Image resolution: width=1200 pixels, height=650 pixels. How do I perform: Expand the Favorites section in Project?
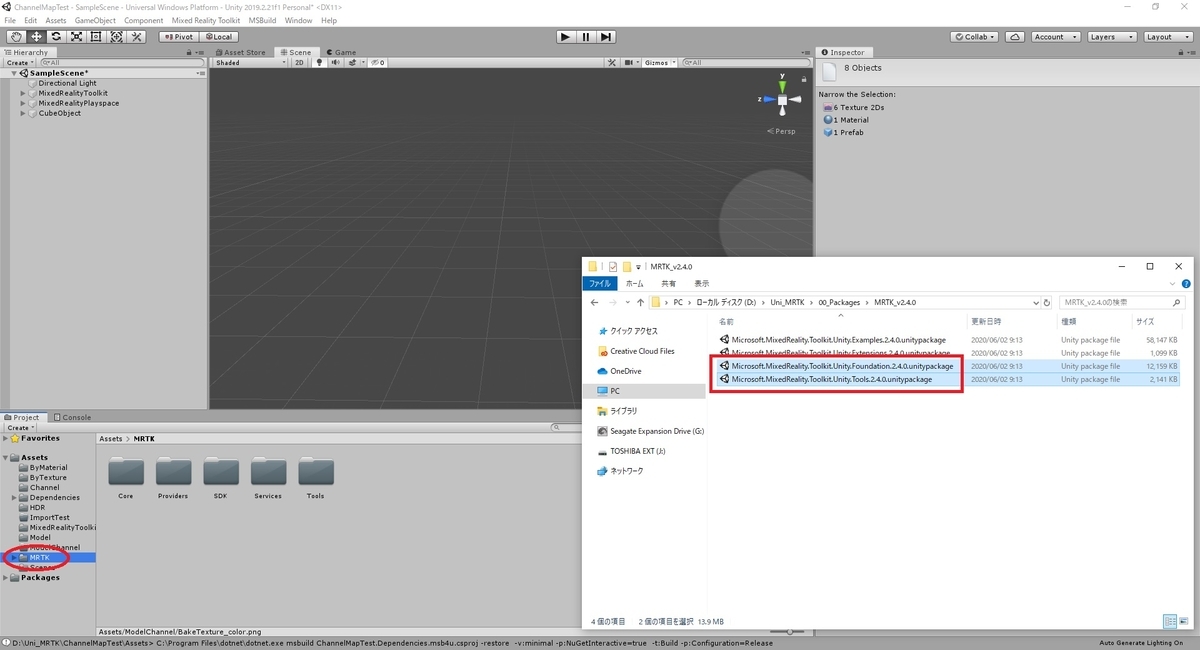6,438
